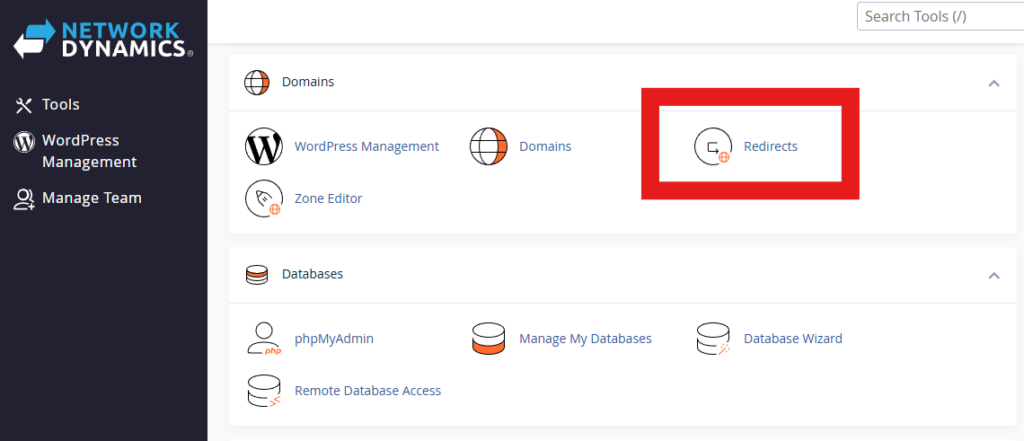Open the Zone Editor link
Image resolution: width=1024 pixels, height=441 pixels.
(x=328, y=199)
